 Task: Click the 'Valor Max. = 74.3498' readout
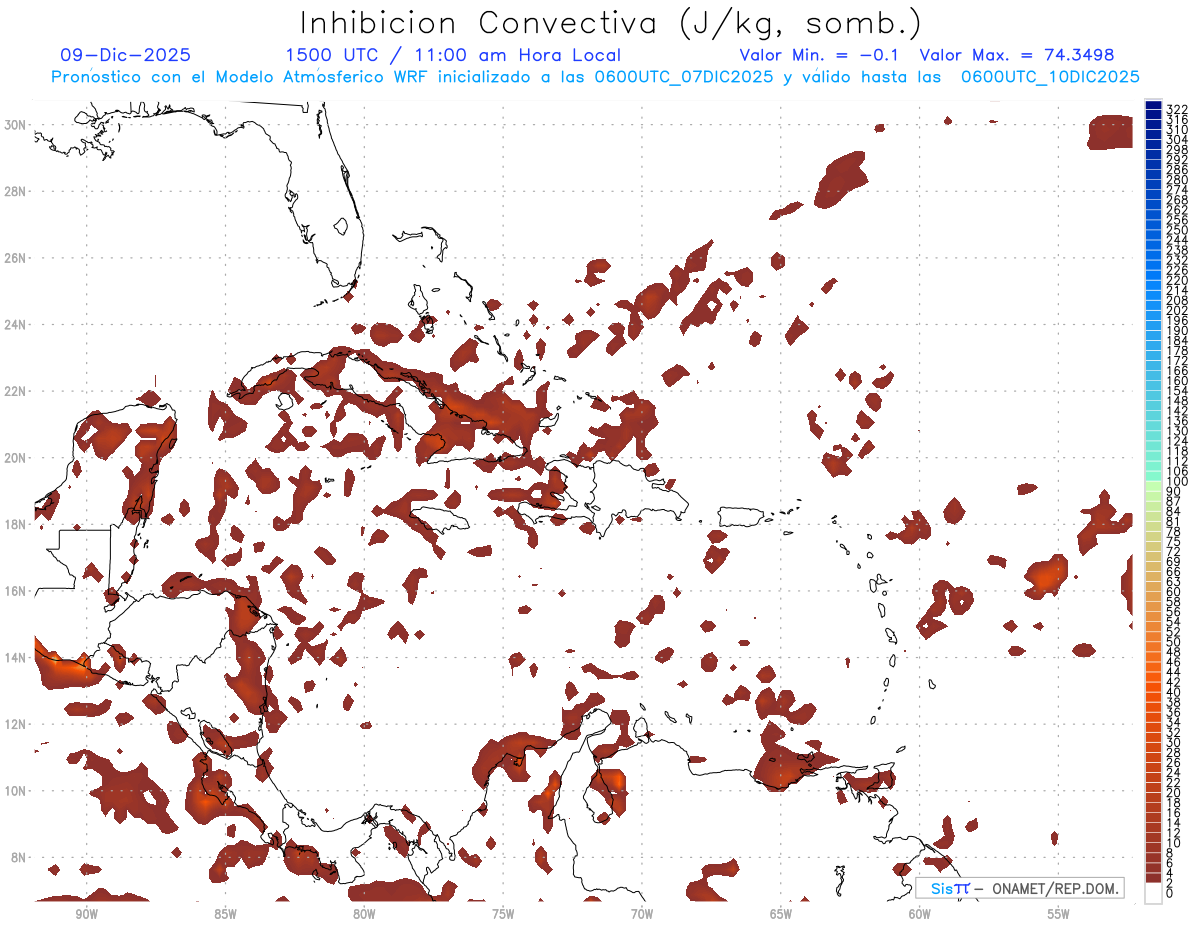pos(1017,56)
